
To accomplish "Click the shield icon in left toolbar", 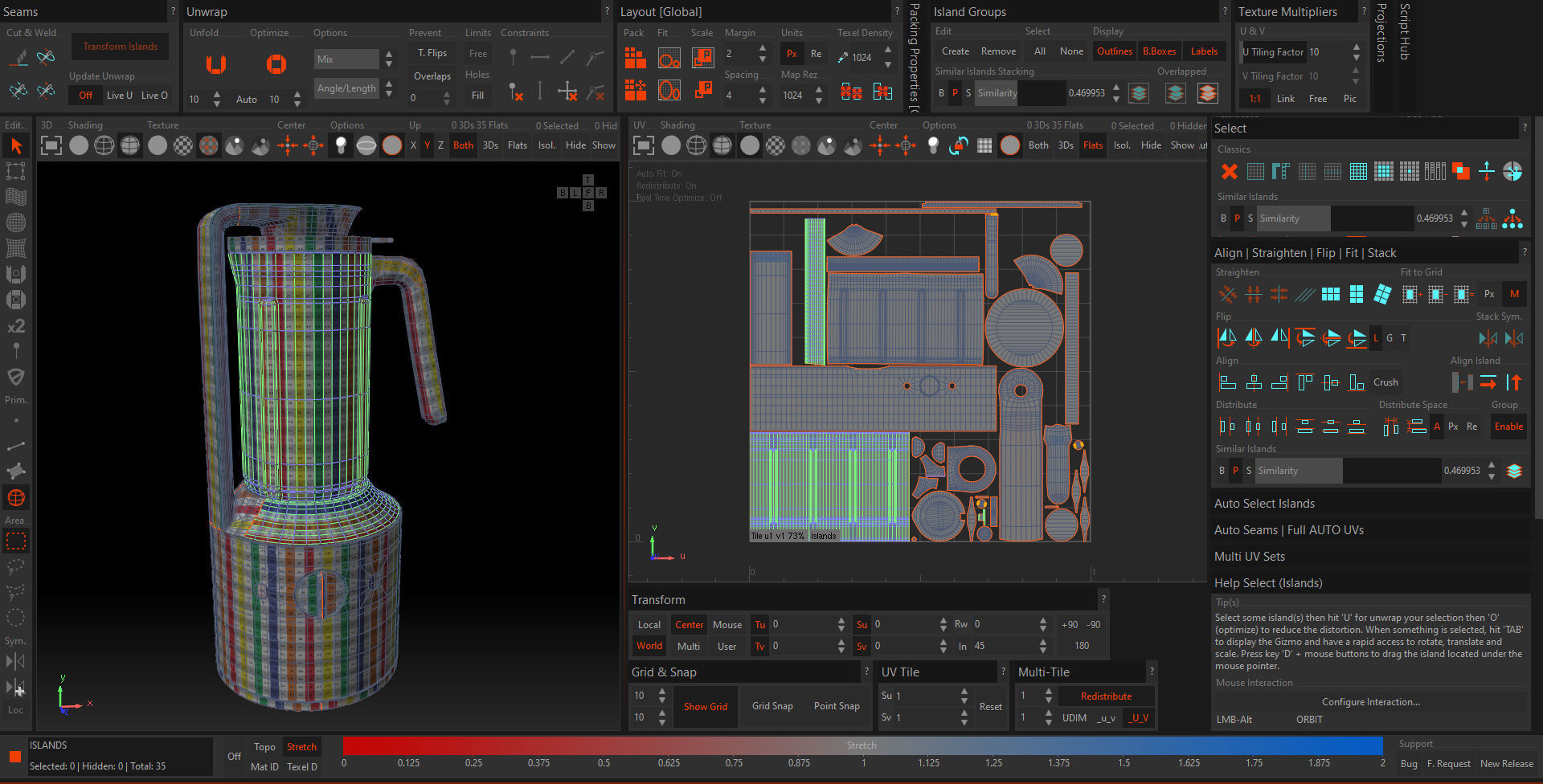I will coord(16,377).
